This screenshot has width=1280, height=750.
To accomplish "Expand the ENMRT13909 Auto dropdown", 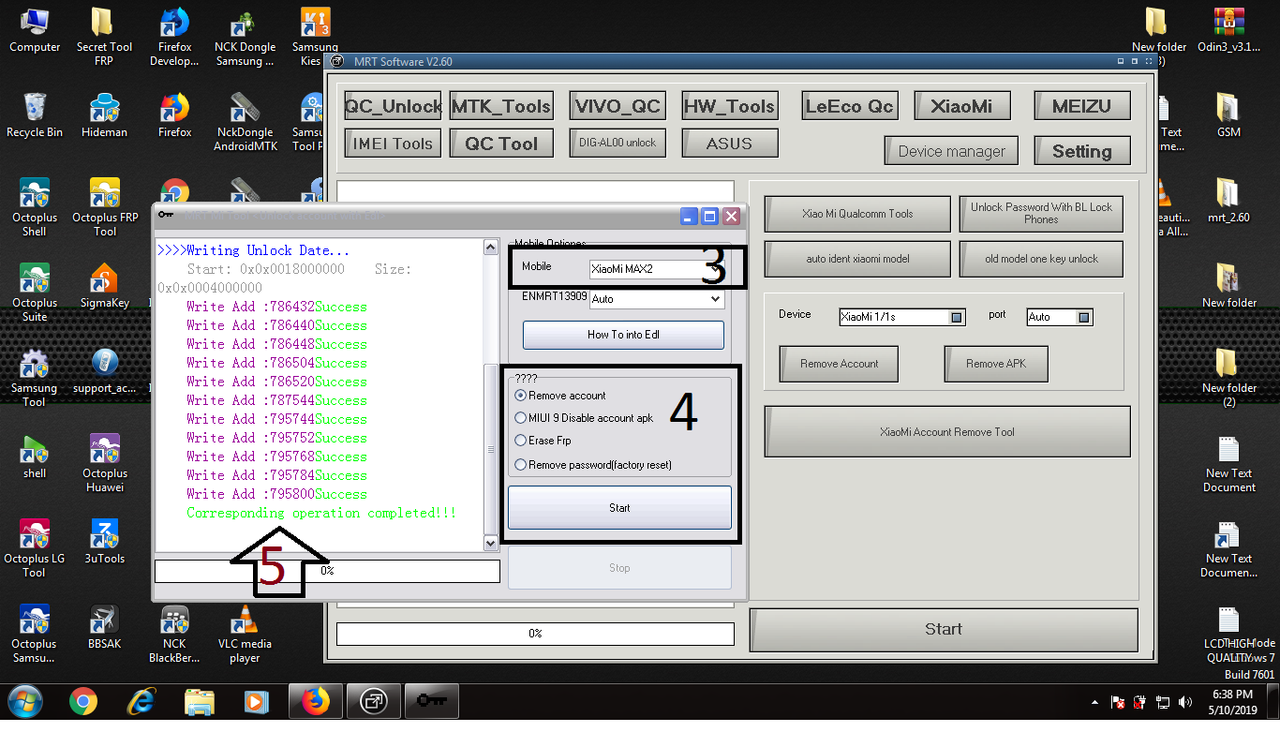I will pyautogui.click(x=656, y=298).
